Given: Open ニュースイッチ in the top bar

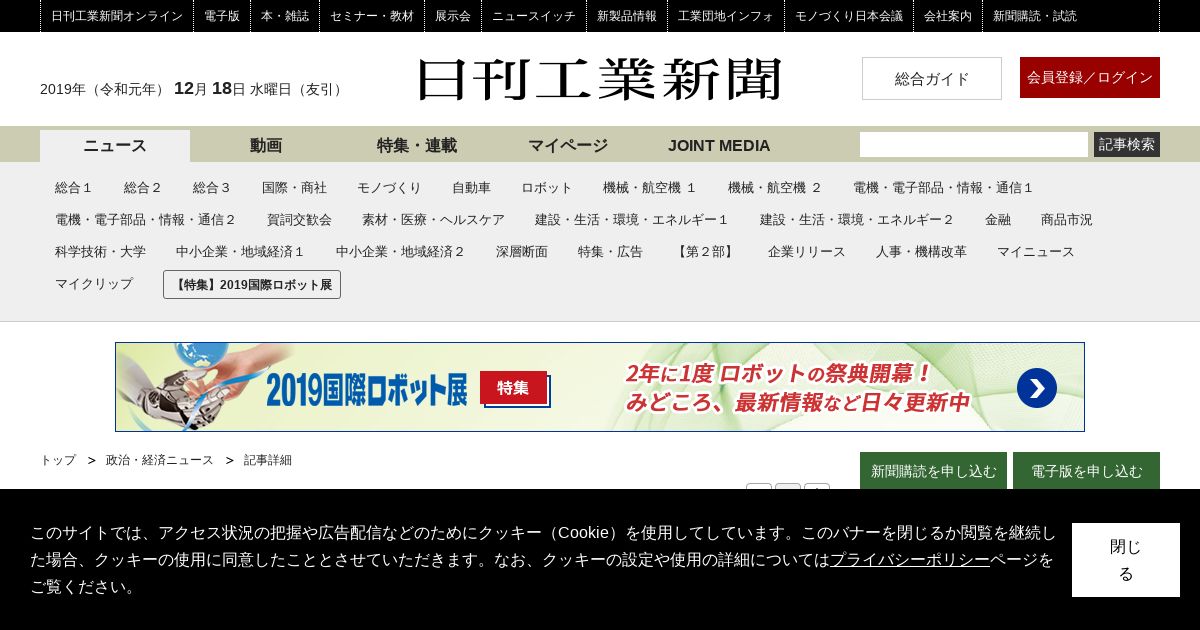Looking at the screenshot, I should pos(534,16).
